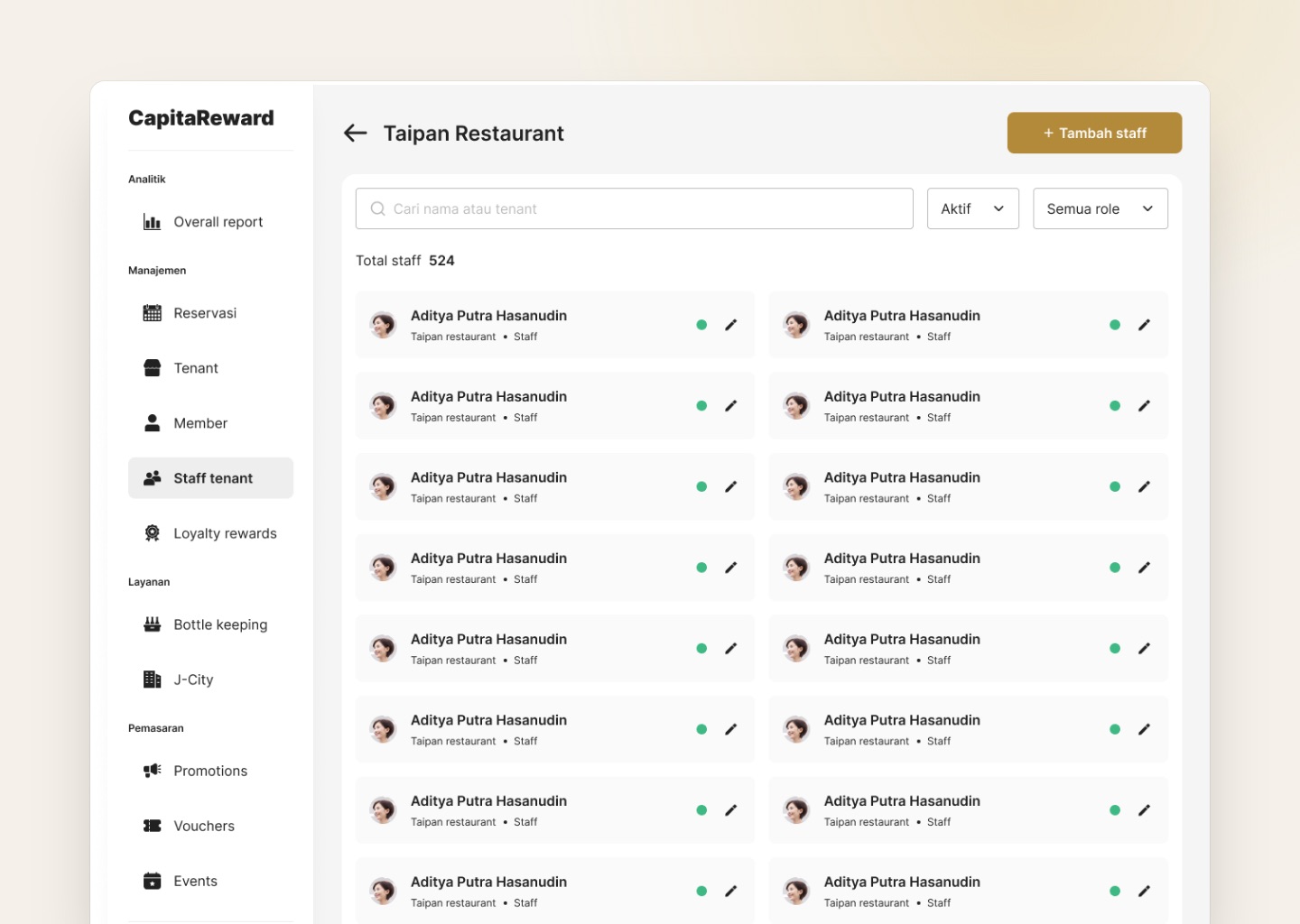
Task: Open the Staff tenant menu item
Action: pyautogui.click(x=210, y=478)
